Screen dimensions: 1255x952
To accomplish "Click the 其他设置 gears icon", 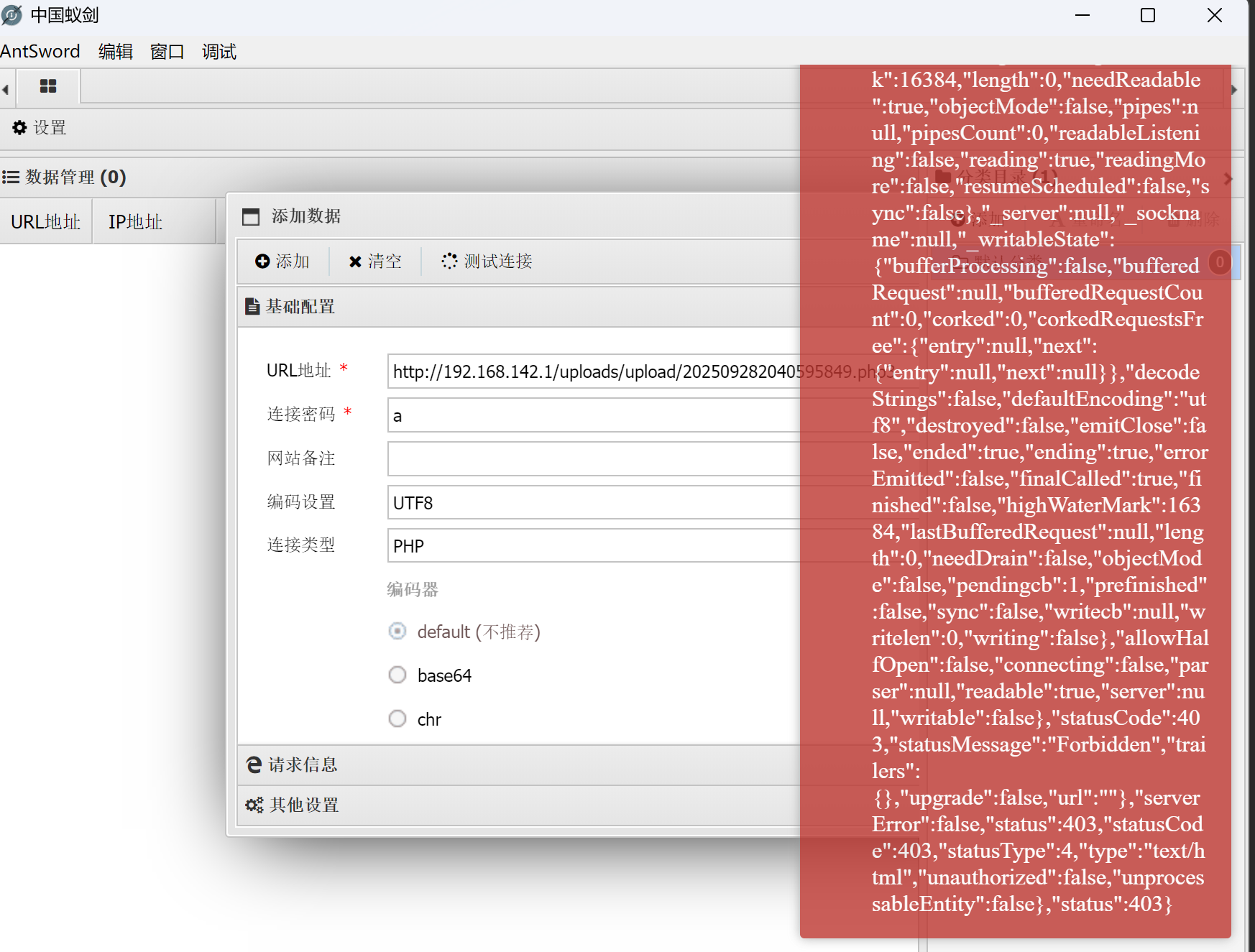I will tap(254, 805).
